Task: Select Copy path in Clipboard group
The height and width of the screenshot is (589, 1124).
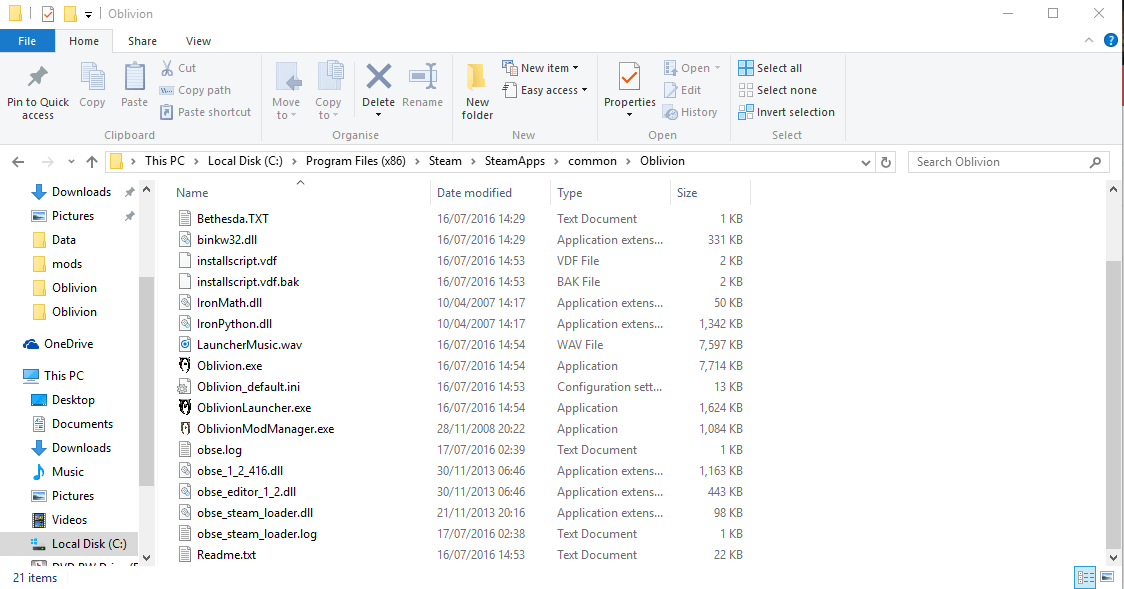Action: tap(195, 90)
